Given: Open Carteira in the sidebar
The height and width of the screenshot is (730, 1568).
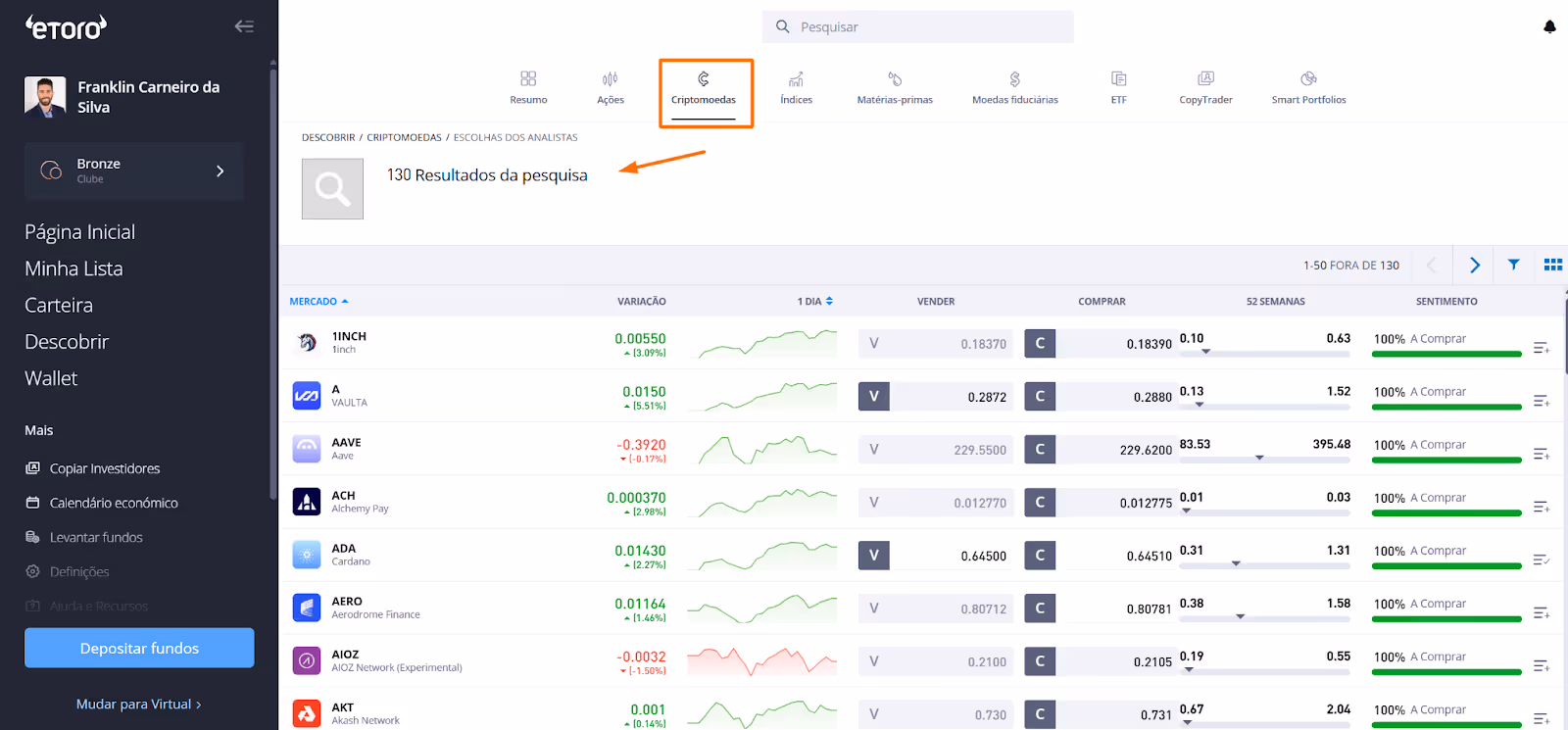Looking at the screenshot, I should click(x=59, y=306).
